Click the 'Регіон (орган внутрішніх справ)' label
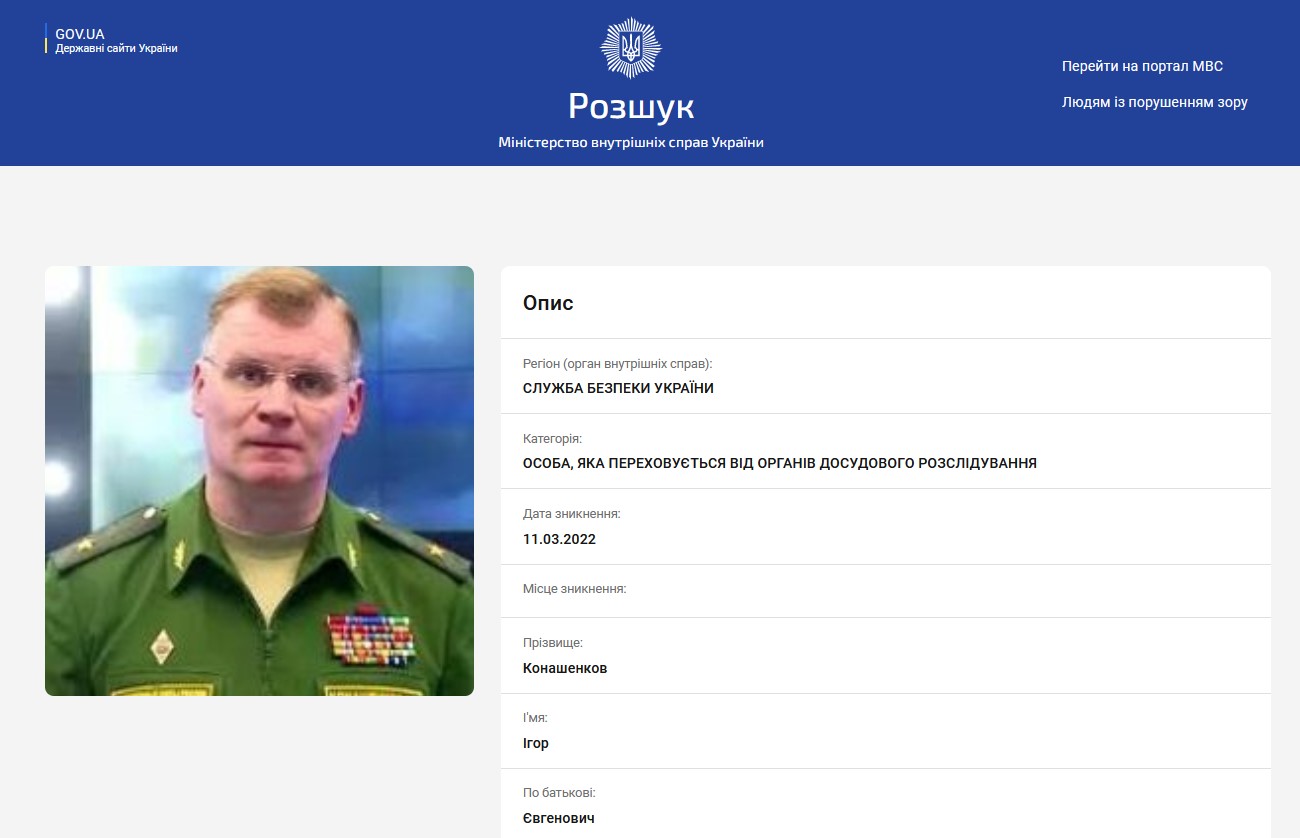Screen dimensions: 1300x838 (617, 364)
